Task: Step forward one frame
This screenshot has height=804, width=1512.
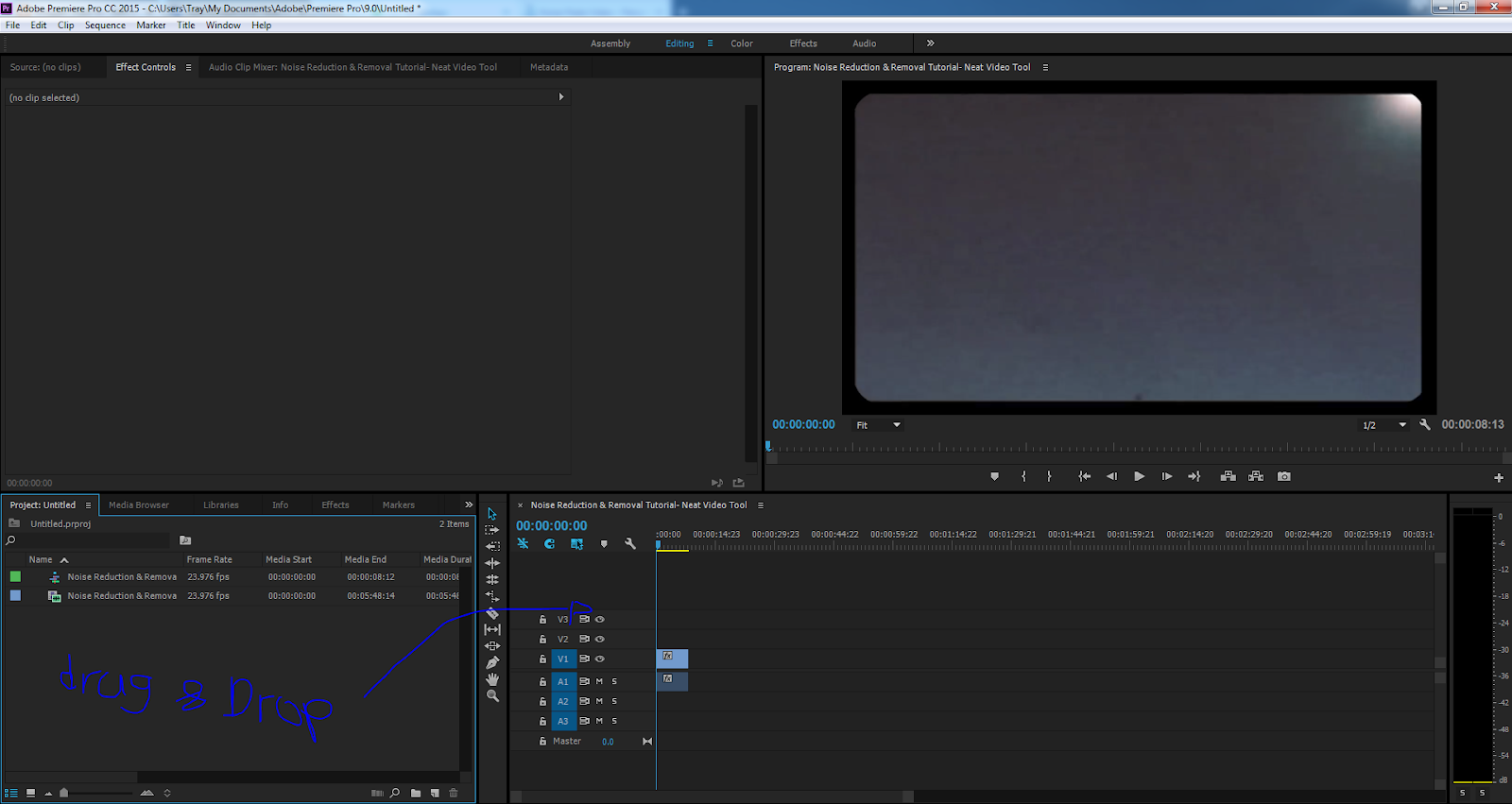Action: point(1167,476)
